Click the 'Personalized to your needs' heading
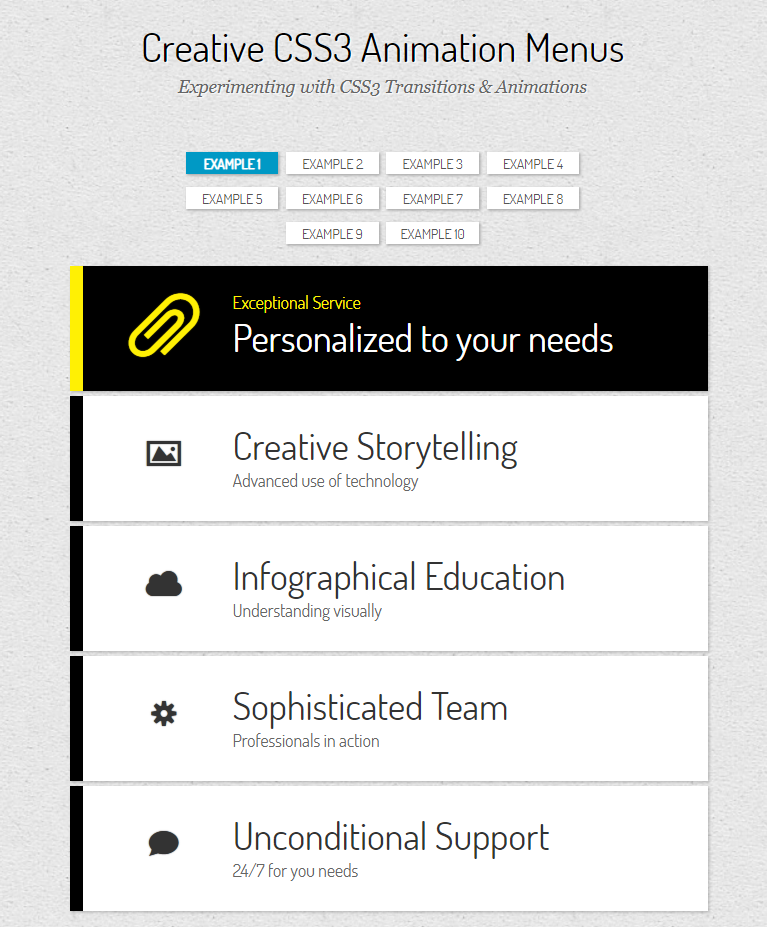 [x=423, y=339]
